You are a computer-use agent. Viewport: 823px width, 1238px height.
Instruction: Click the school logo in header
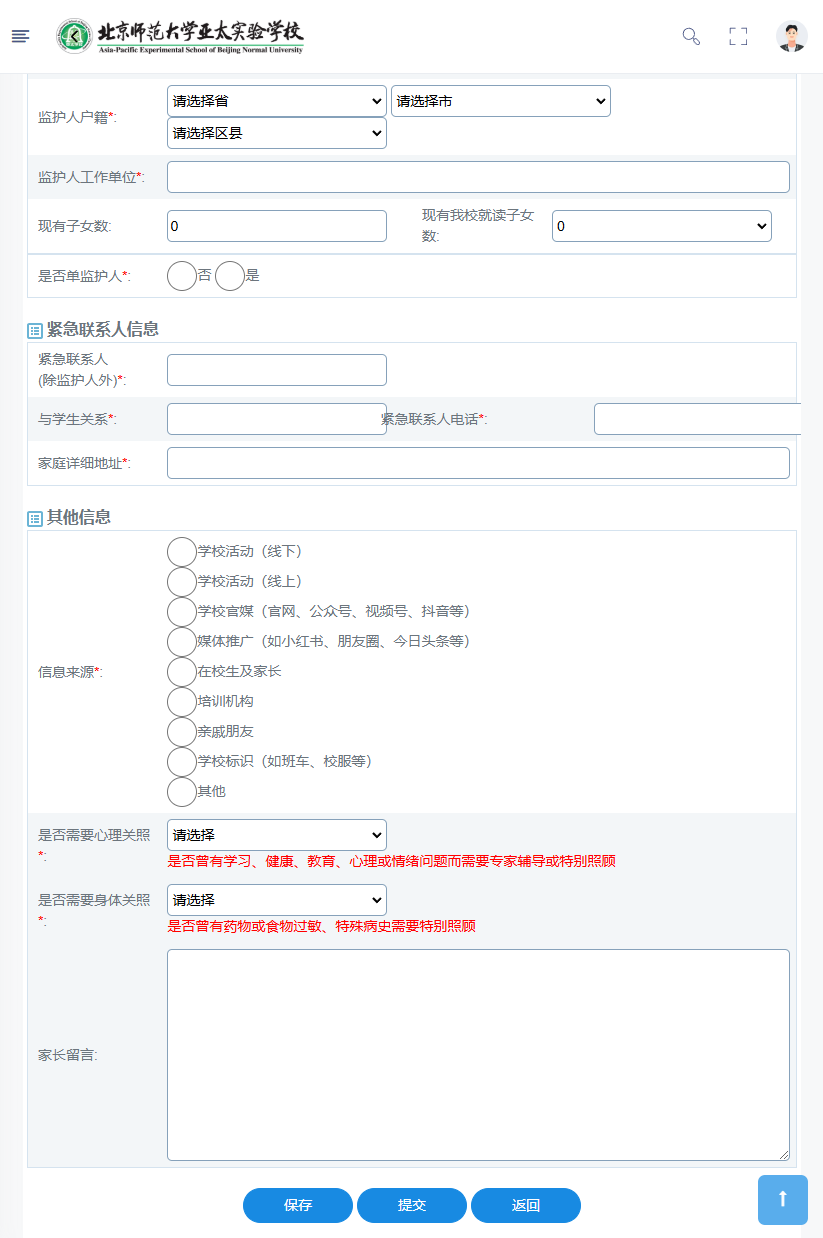180,36
